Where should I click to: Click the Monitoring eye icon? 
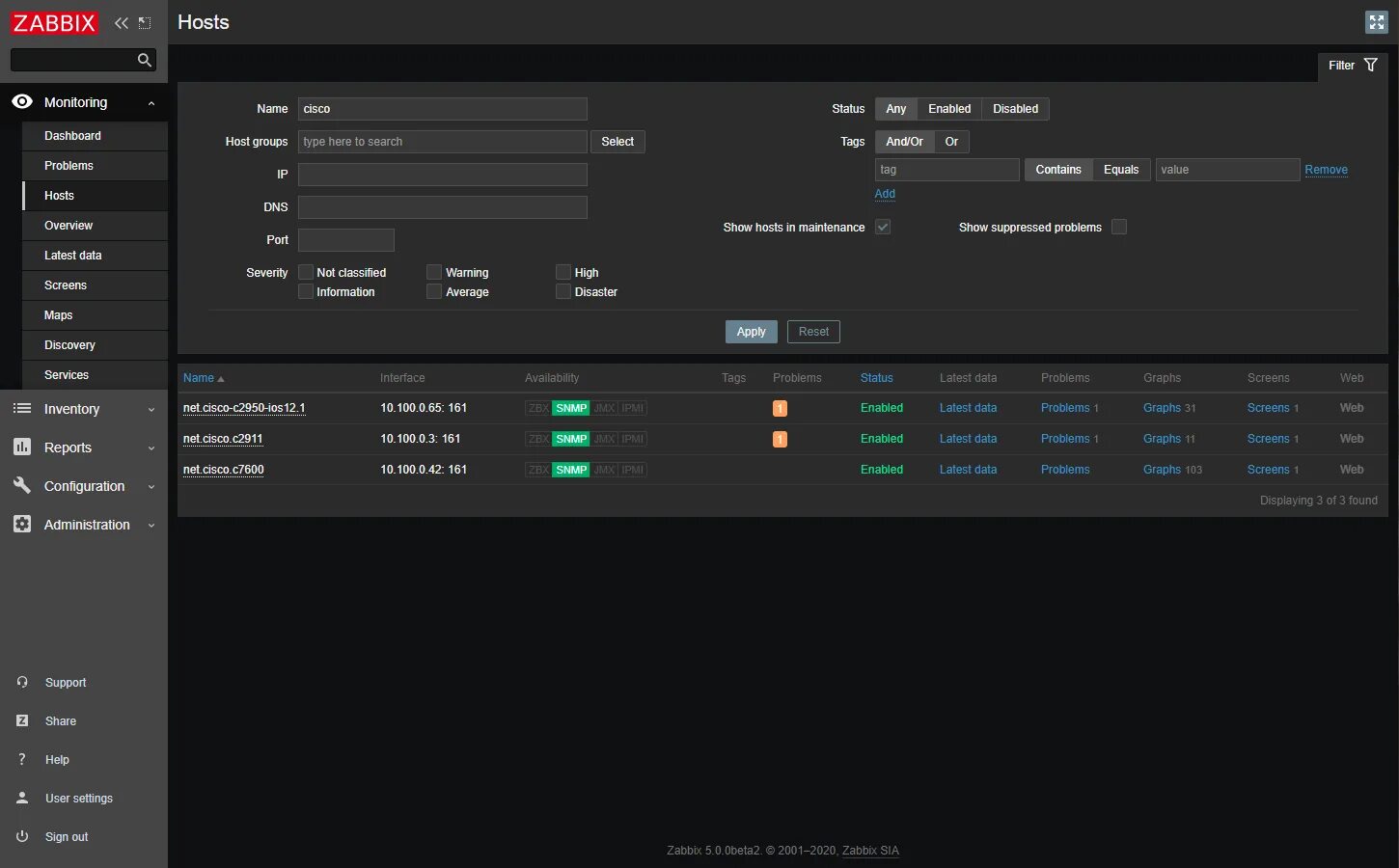[22, 101]
